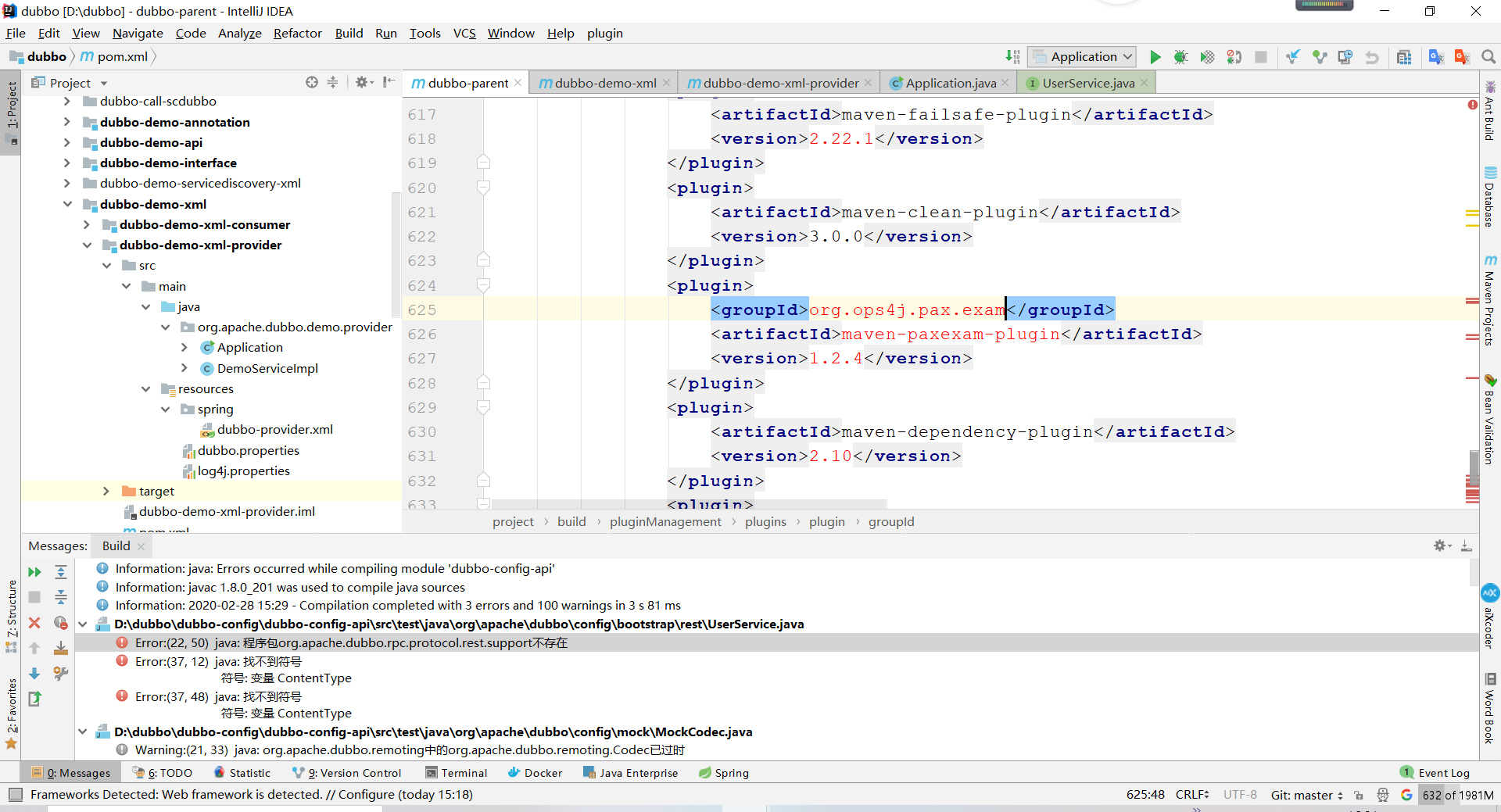Collapse the dubbo-demo-xml module

(x=68, y=204)
